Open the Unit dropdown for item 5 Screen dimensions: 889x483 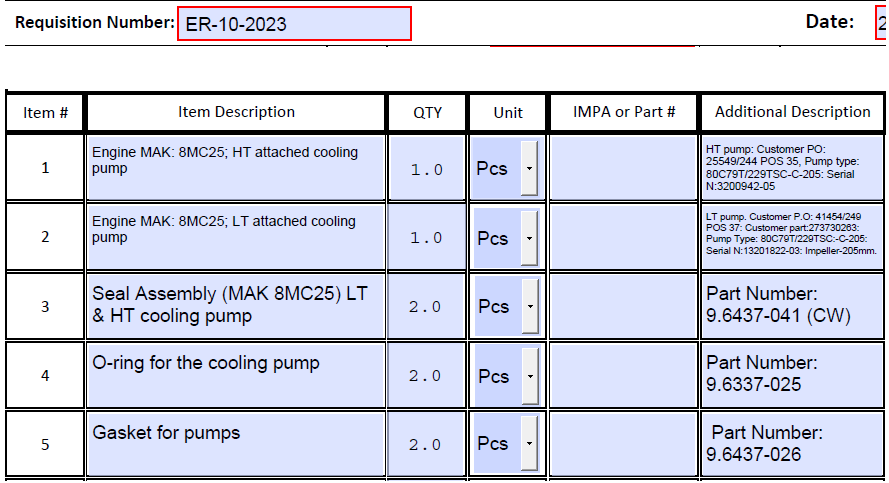click(x=529, y=444)
